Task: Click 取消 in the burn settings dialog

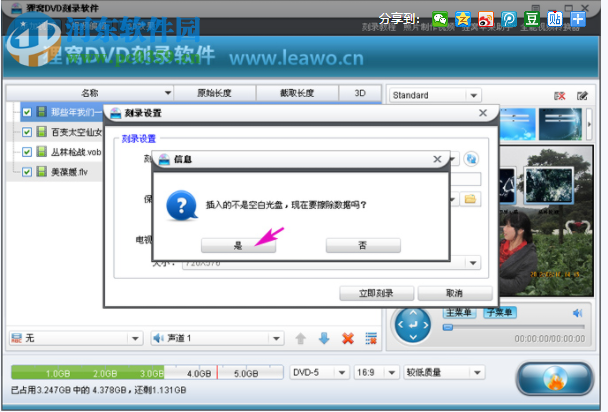Action: 455,293
